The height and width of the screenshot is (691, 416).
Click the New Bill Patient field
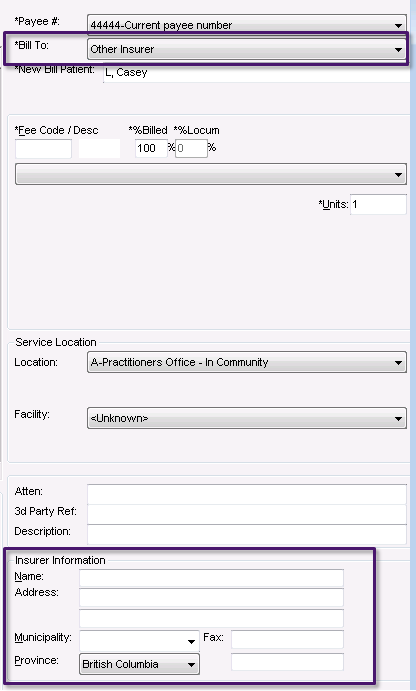258,72
